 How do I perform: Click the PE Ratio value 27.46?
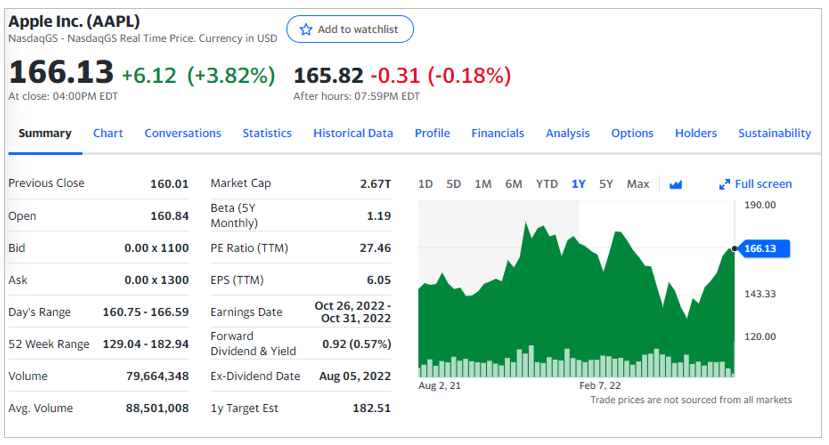pos(375,248)
